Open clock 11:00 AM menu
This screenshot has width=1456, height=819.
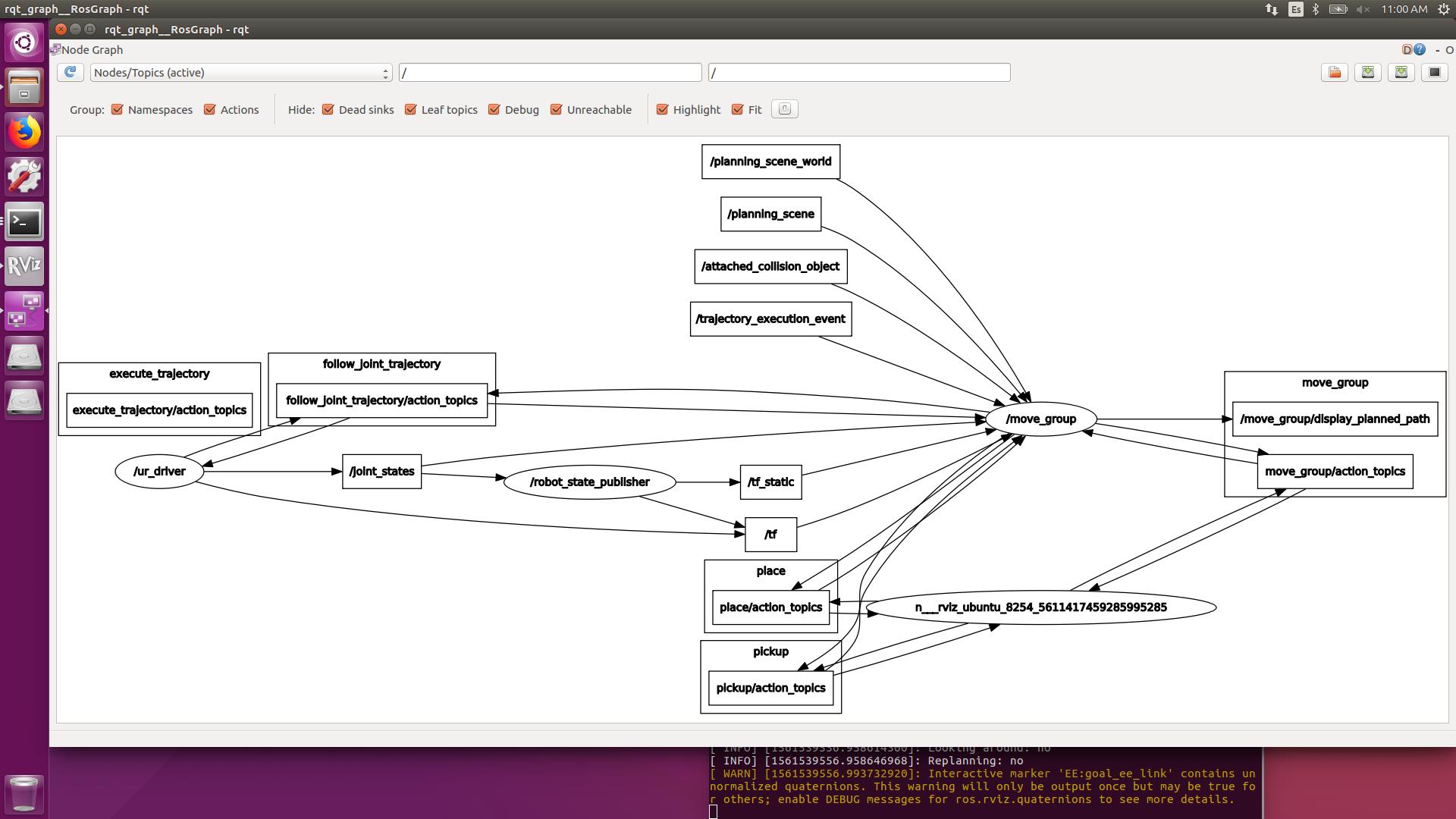coord(1404,9)
